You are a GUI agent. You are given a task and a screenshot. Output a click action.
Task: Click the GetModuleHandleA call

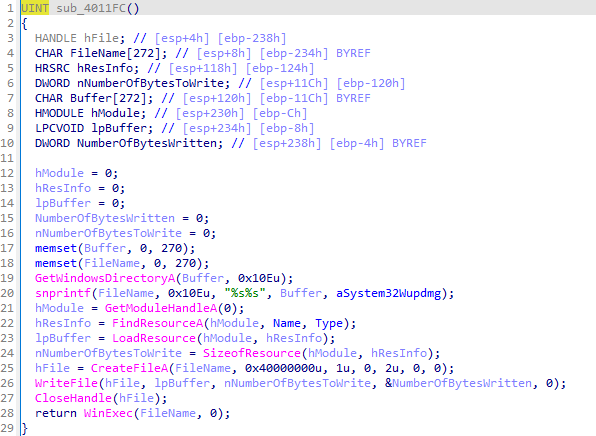(x=161, y=308)
